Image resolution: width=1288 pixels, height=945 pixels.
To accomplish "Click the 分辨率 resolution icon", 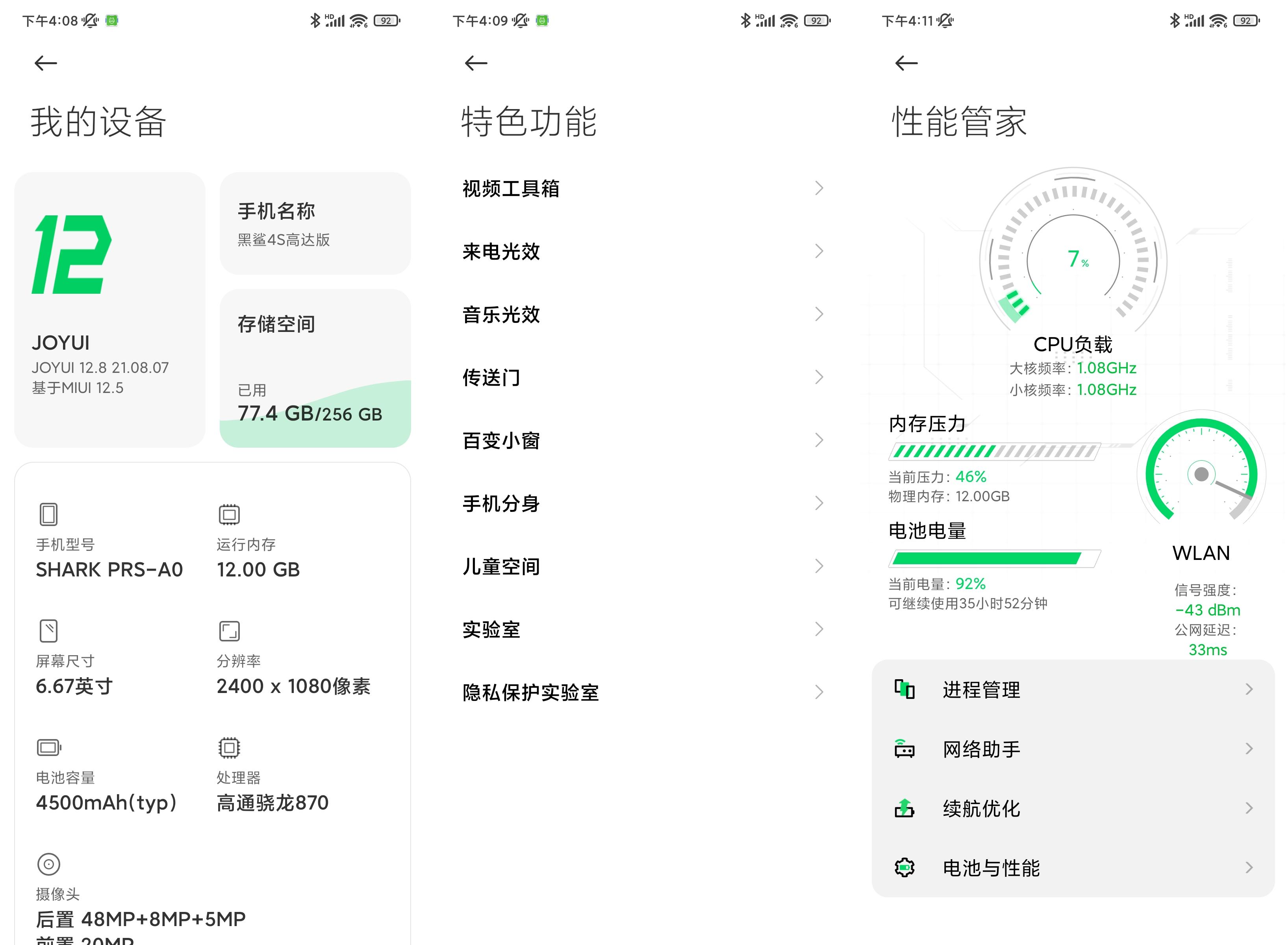I will 229,630.
